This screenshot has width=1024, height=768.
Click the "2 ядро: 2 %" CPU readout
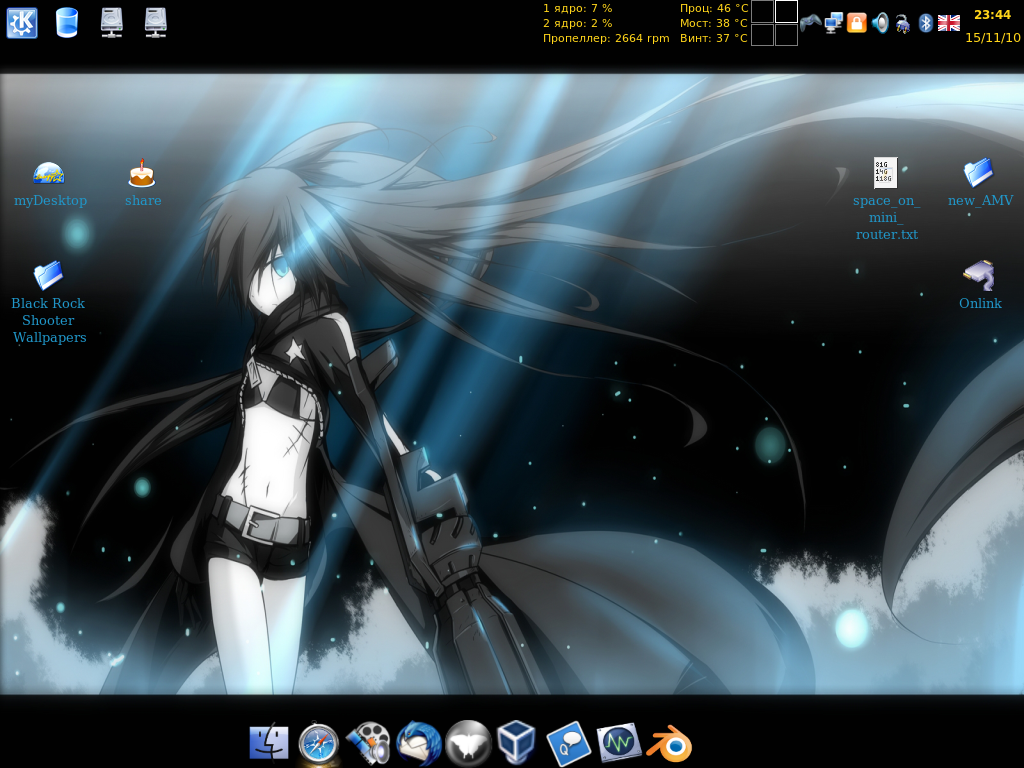577,24
